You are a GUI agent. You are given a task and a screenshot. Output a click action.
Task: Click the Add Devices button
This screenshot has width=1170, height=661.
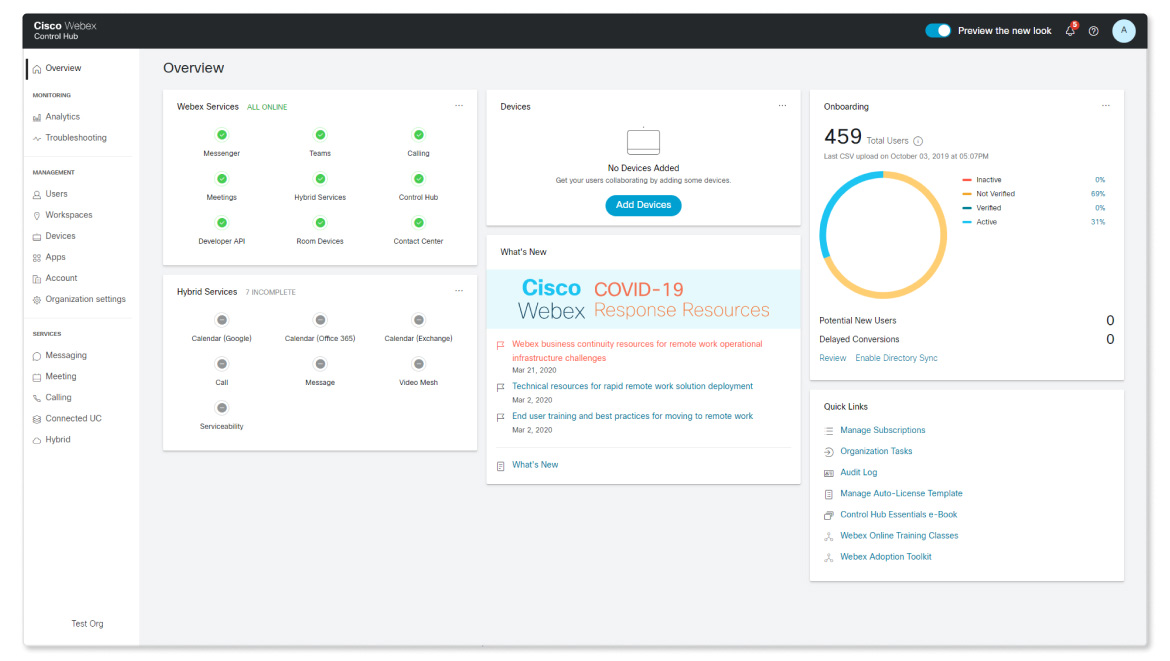643,205
